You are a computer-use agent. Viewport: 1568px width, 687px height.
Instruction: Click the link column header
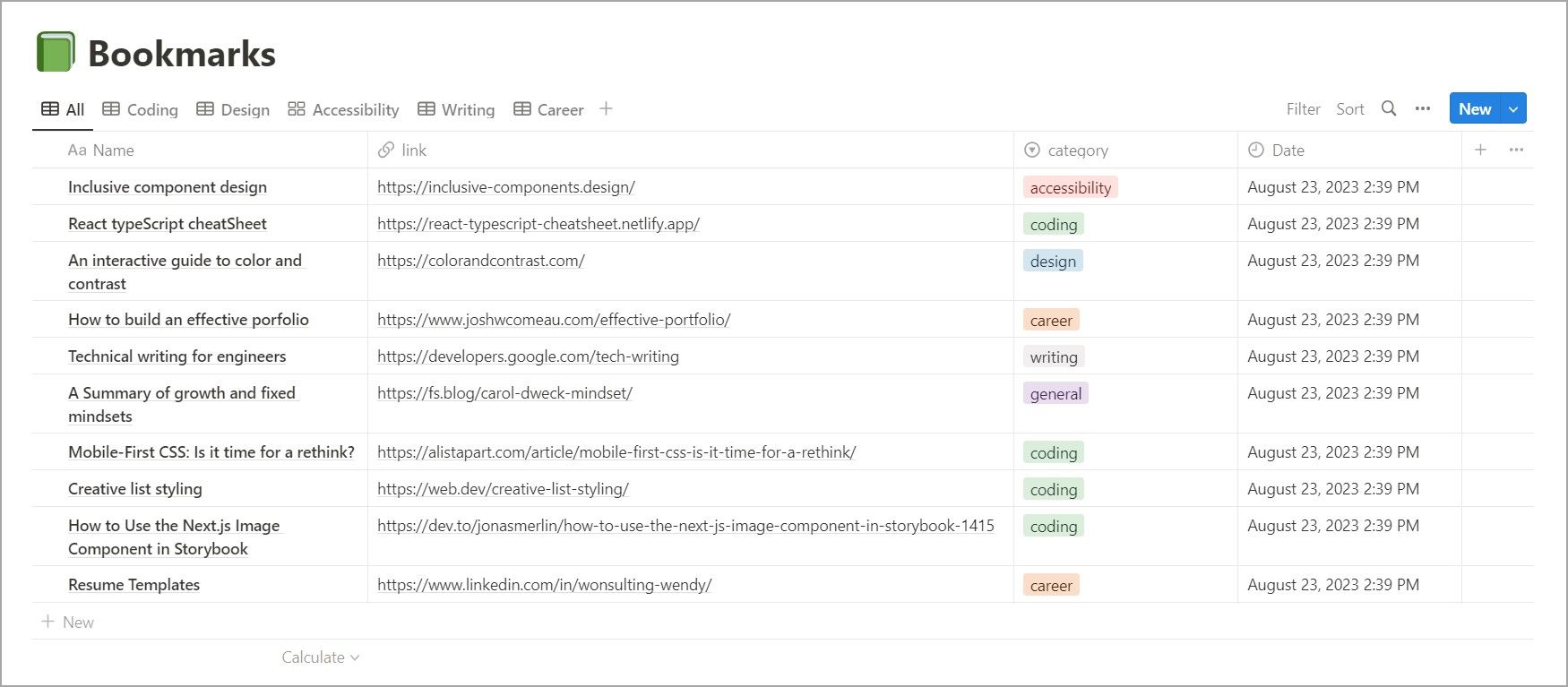(413, 150)
